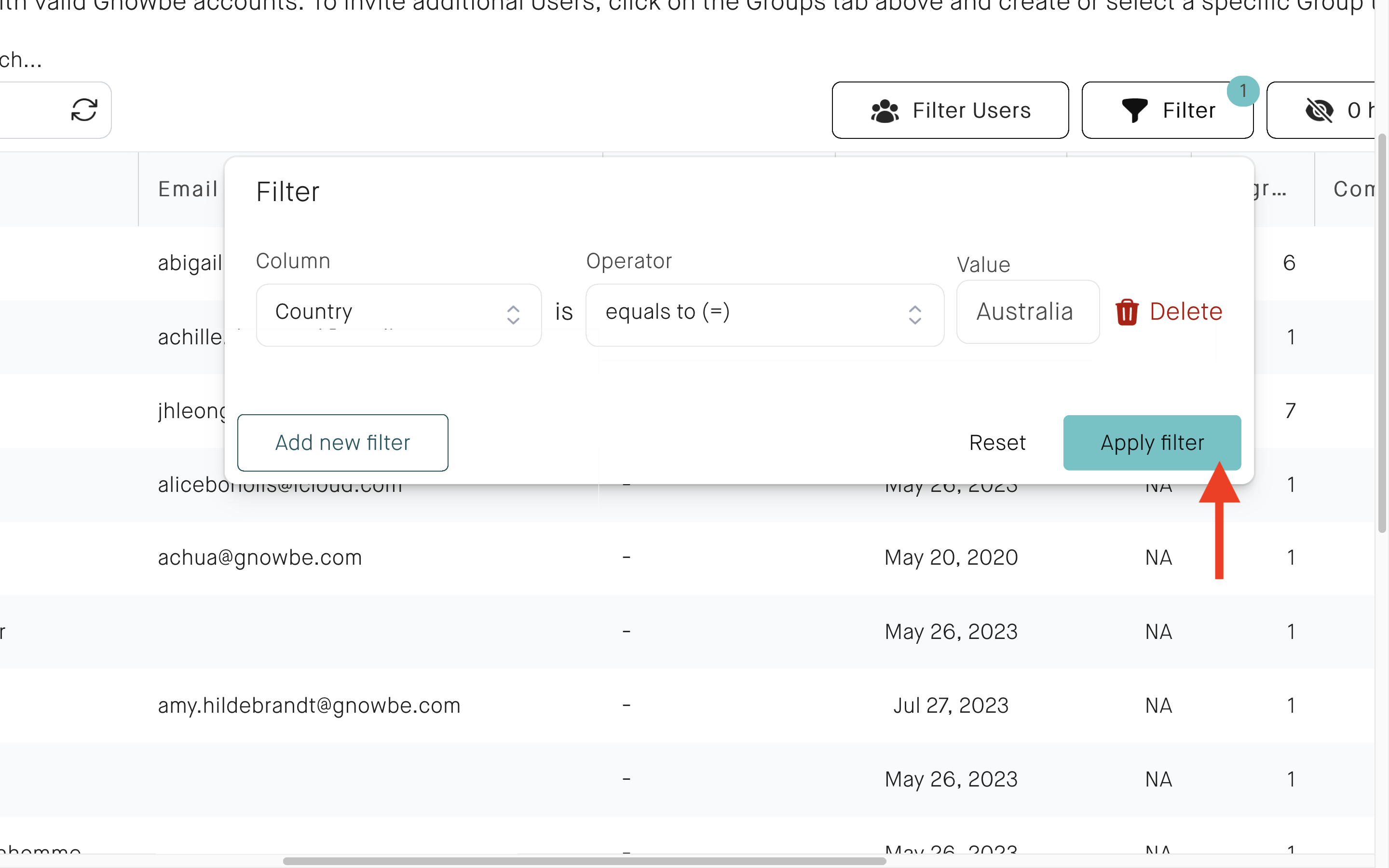
Task: Toggle the active Filter button
Action: [x=1168, y=110]
